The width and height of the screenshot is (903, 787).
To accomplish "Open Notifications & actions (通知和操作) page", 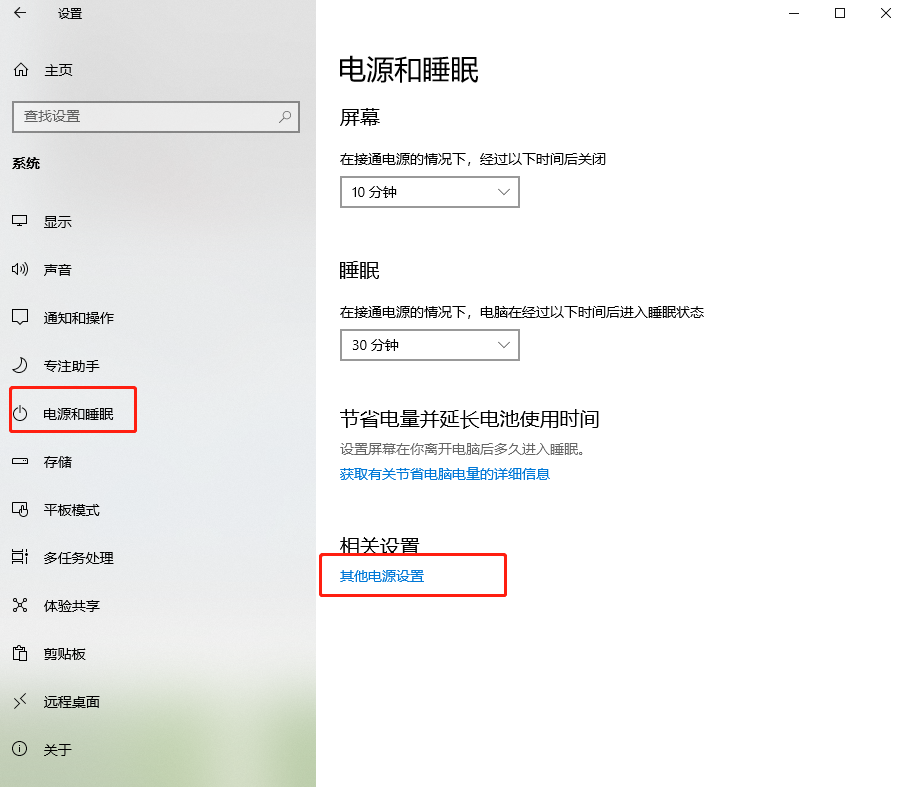I will 78,318.
